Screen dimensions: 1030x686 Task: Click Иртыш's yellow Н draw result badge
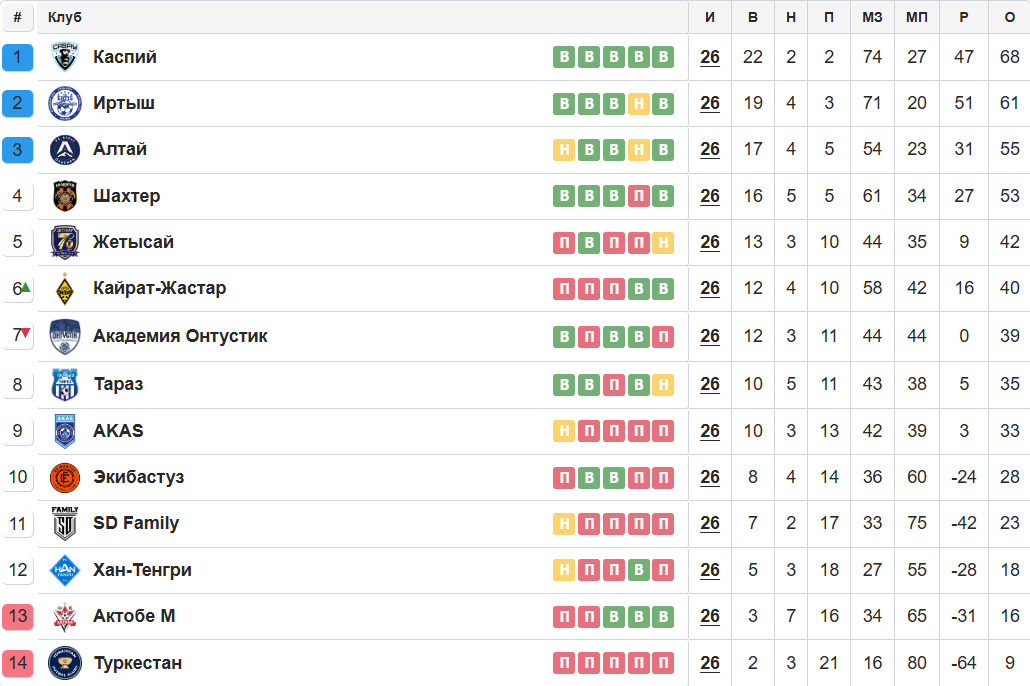point(638,103)
